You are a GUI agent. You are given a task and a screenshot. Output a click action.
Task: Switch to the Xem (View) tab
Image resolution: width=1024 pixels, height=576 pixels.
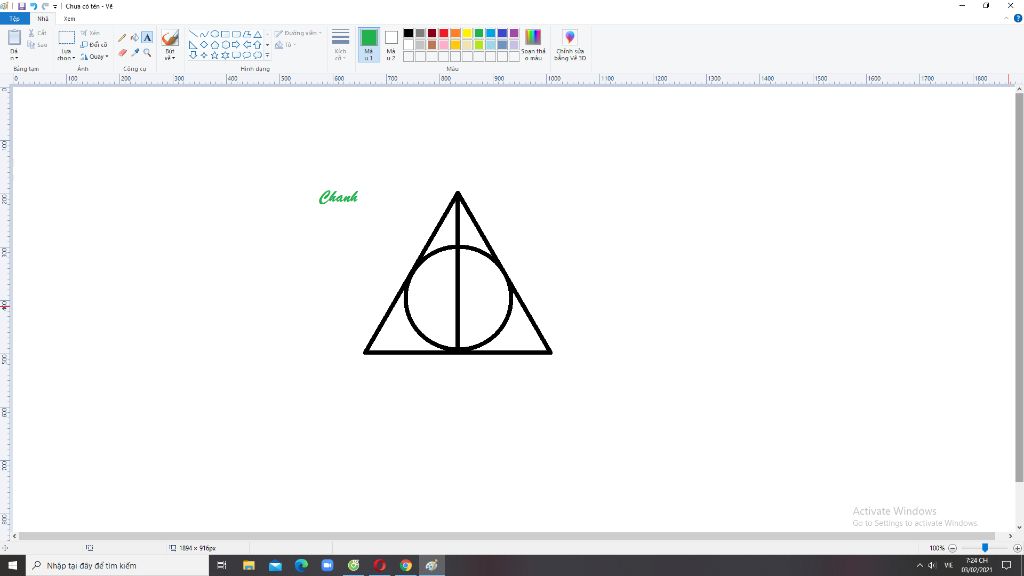(69, 18)
